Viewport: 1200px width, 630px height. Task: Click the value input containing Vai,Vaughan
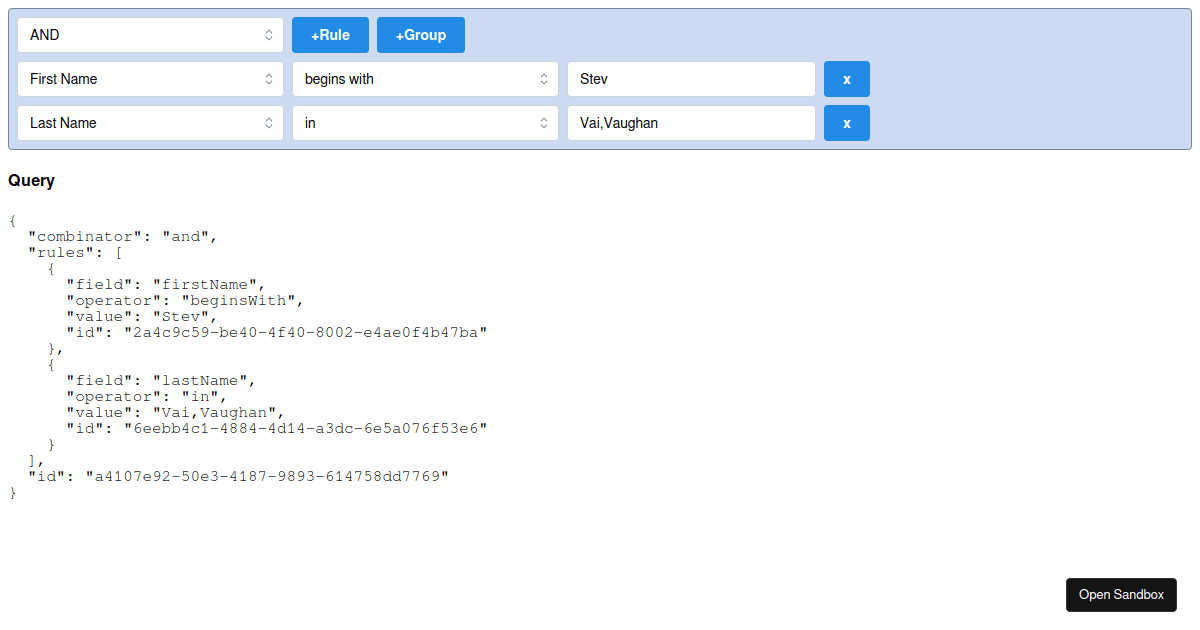[690, 122]
